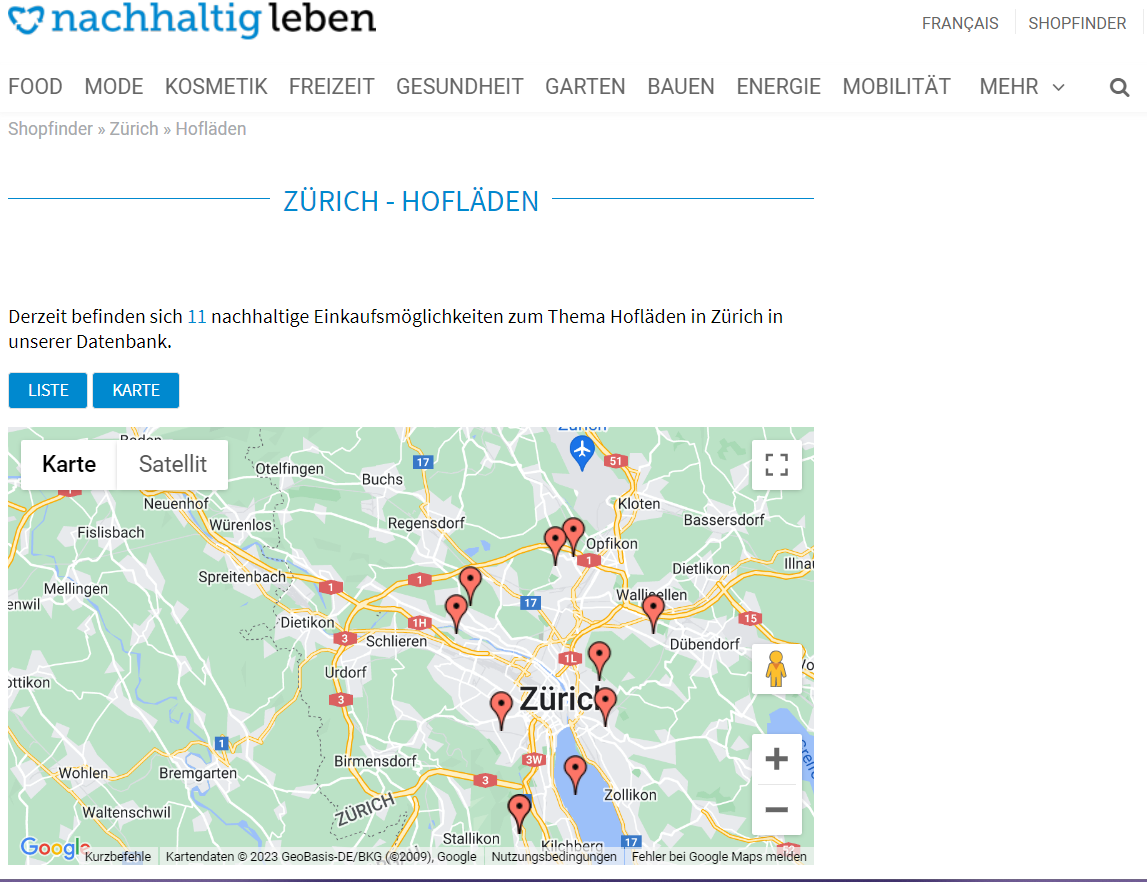Open the FOOD menu category
This screenshot has width=1147, height=882.
tap(35, 87)
